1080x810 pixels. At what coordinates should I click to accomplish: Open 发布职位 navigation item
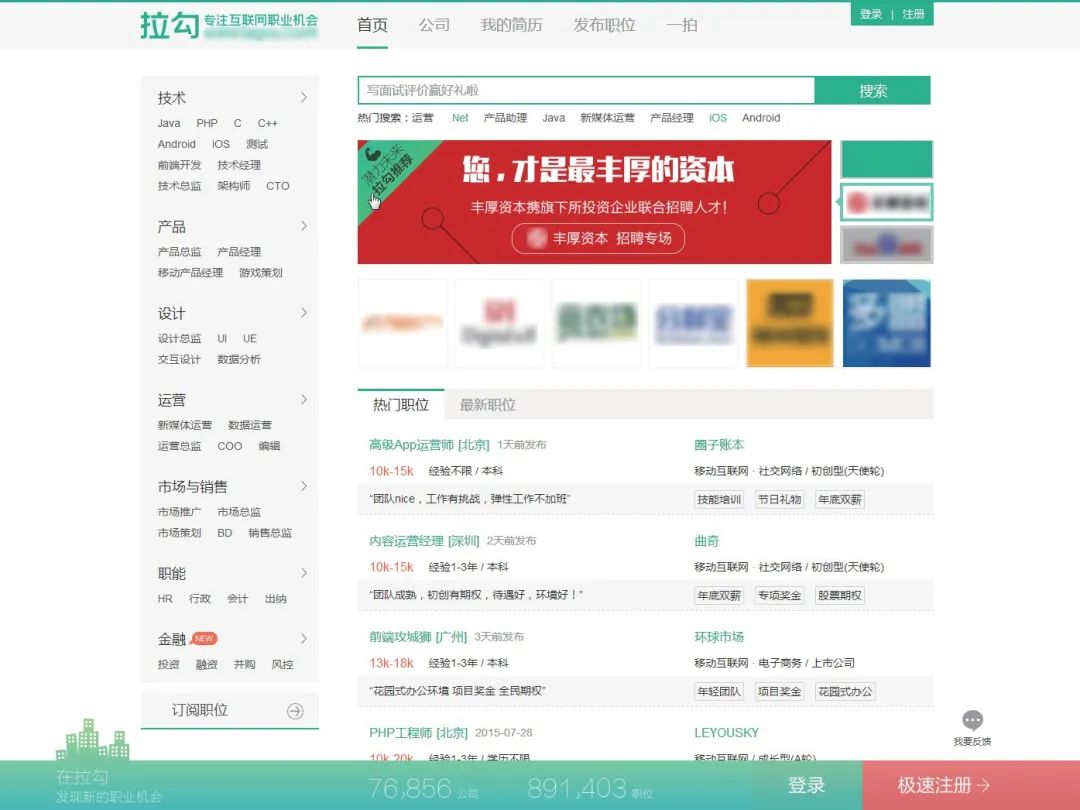604,25
